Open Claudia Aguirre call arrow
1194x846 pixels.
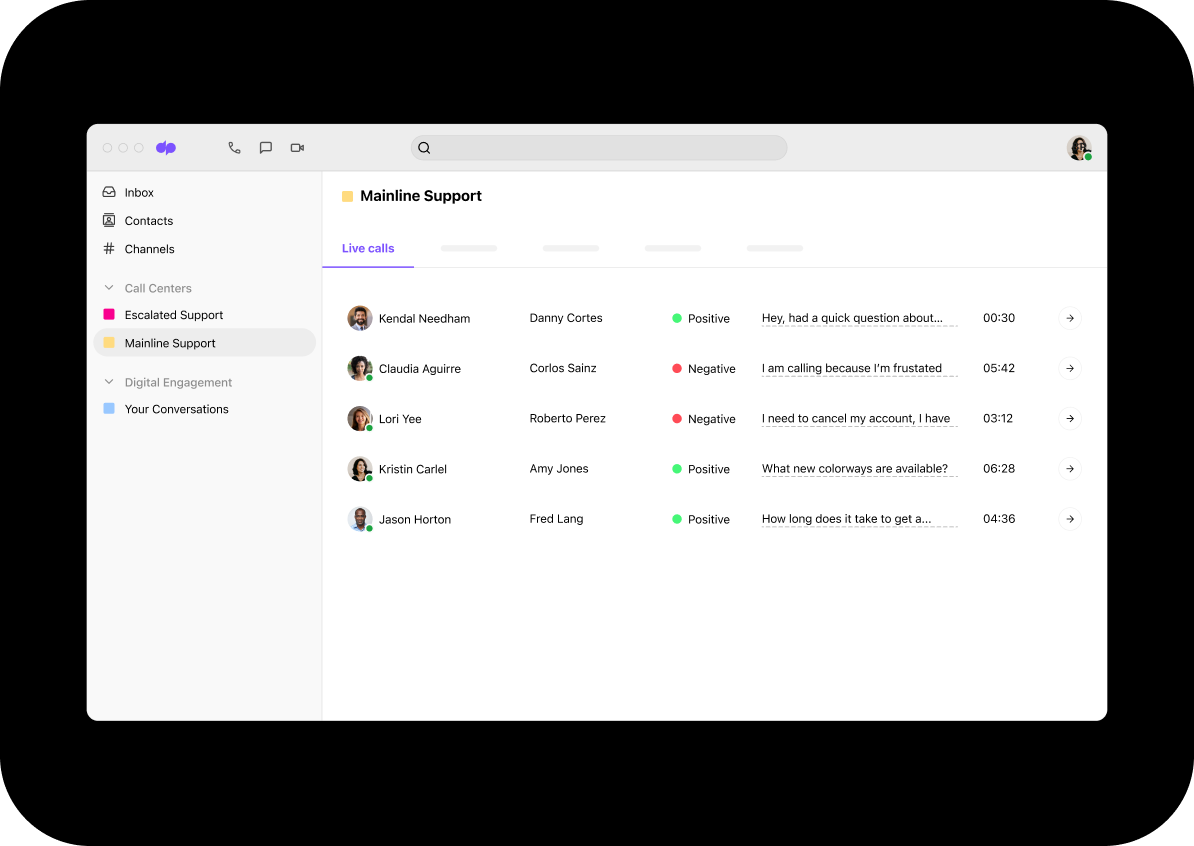tap(1070, 369)
